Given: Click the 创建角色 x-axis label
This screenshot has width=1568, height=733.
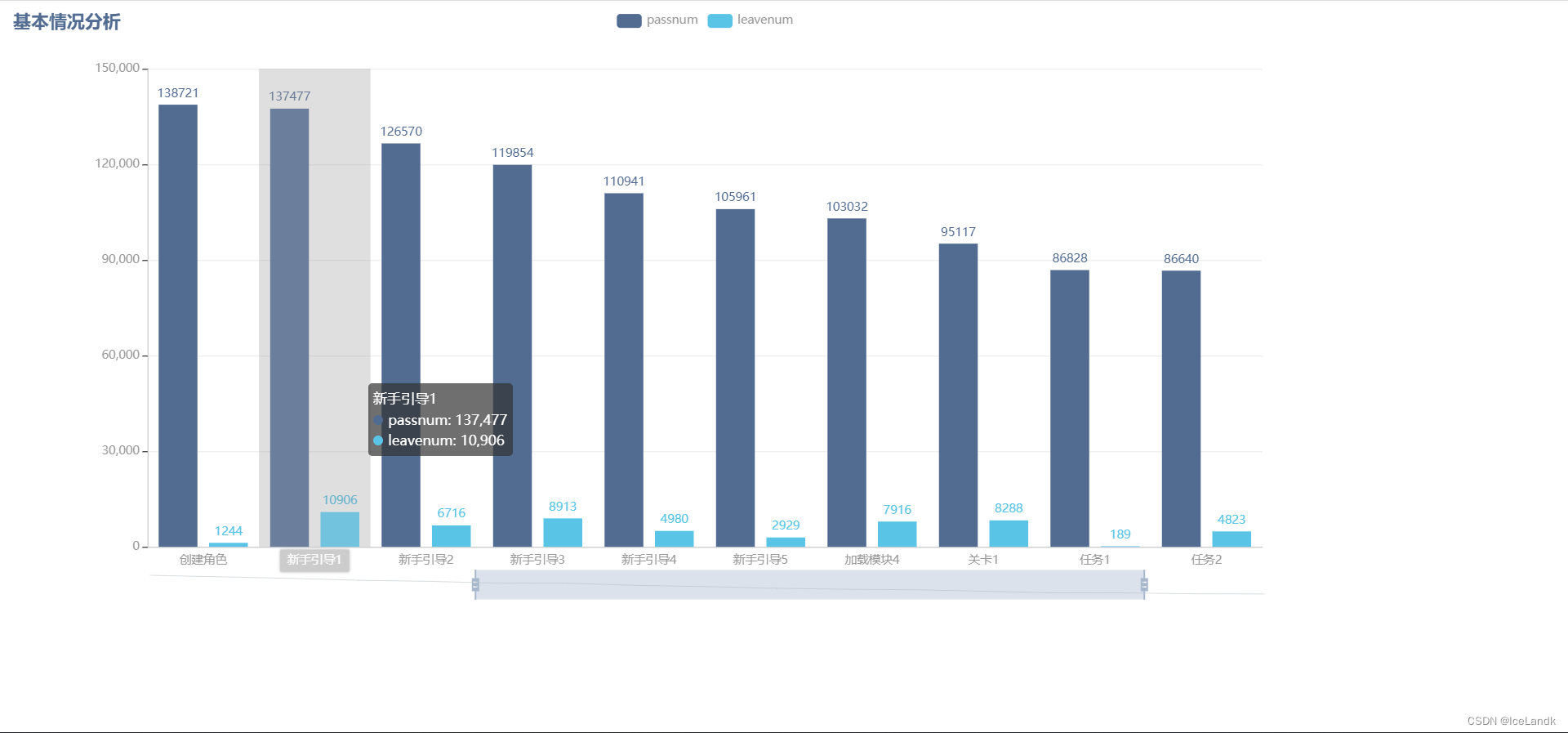Looking at the screenshot, I should tap(203, 560).
